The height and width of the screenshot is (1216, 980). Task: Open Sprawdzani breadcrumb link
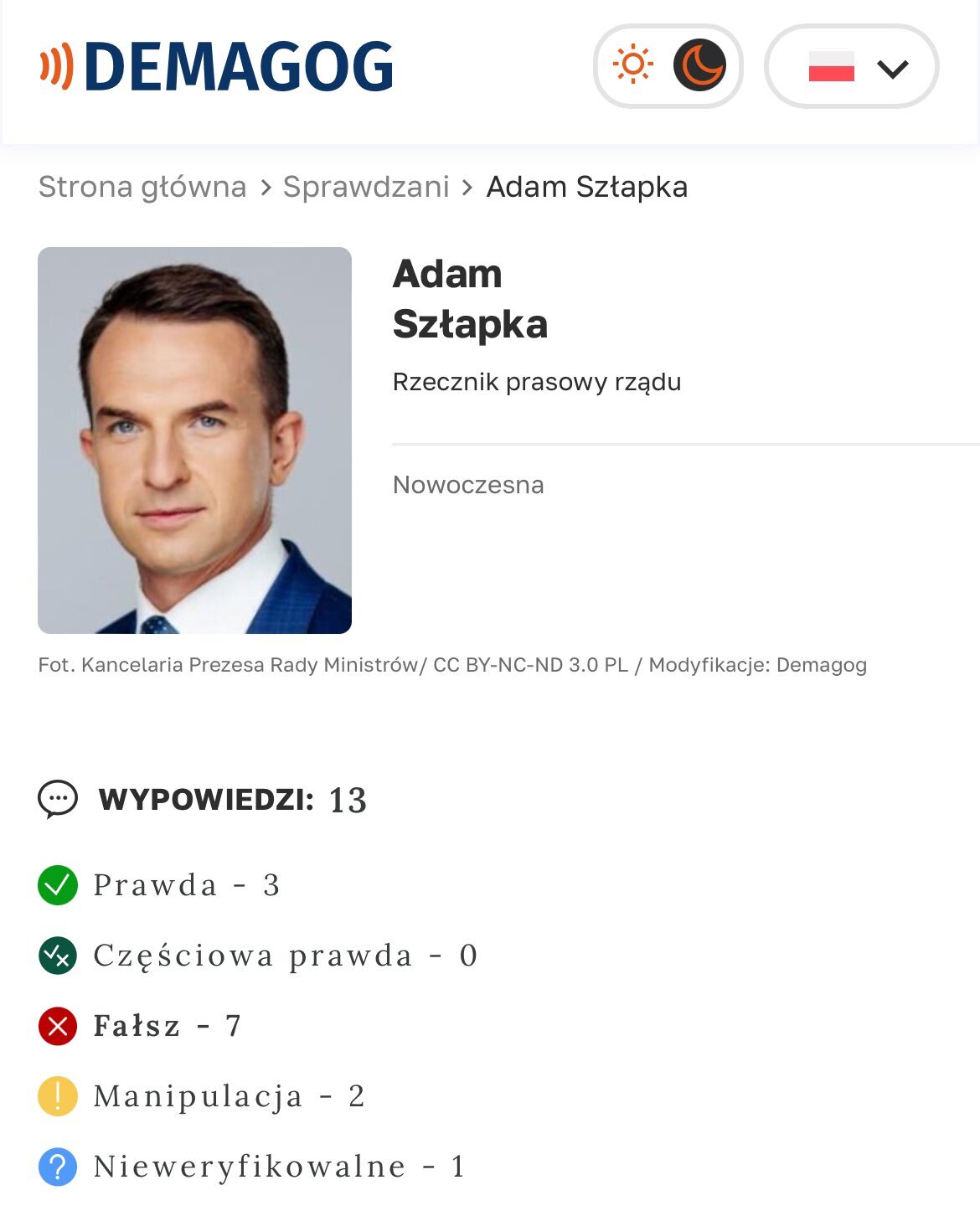coord(366,187)
